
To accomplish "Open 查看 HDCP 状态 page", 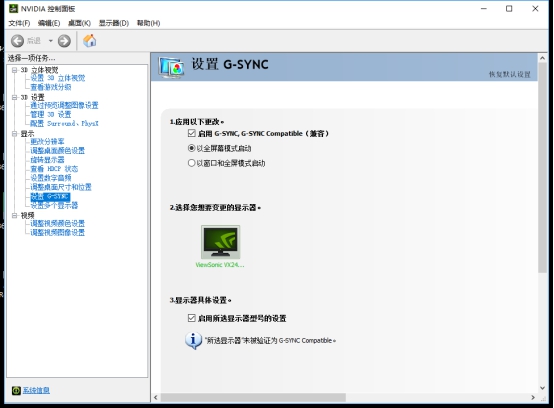I will 54,169.
